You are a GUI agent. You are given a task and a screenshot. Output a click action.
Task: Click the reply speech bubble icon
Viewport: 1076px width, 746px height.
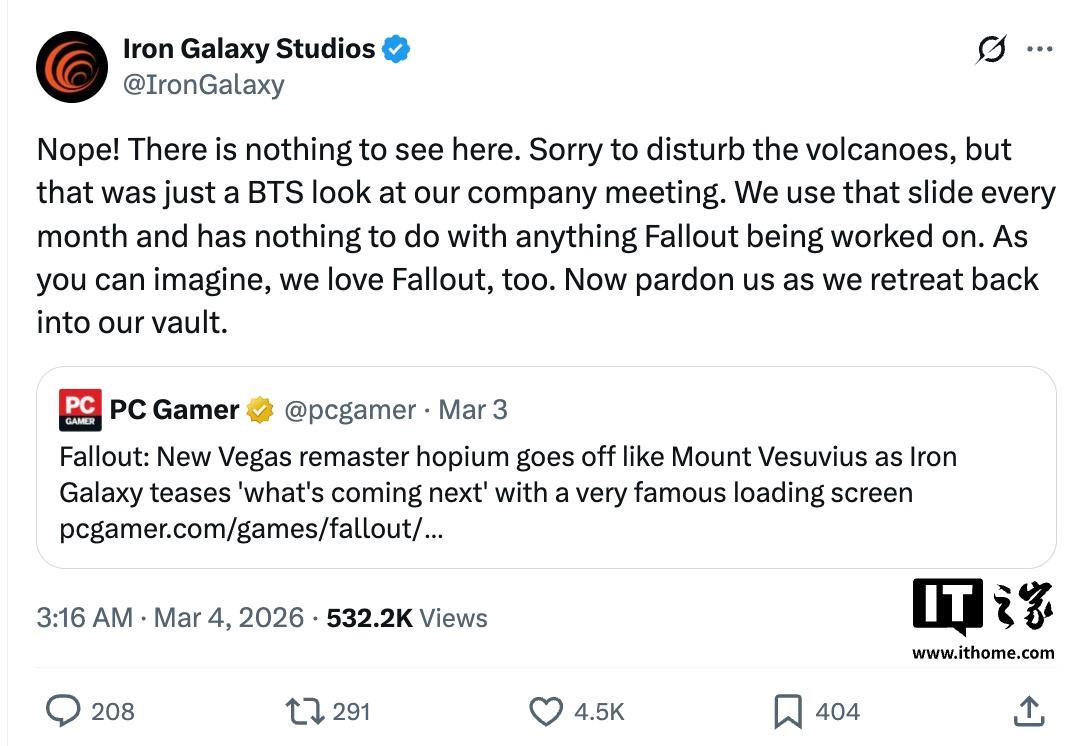tap(65, 711)
